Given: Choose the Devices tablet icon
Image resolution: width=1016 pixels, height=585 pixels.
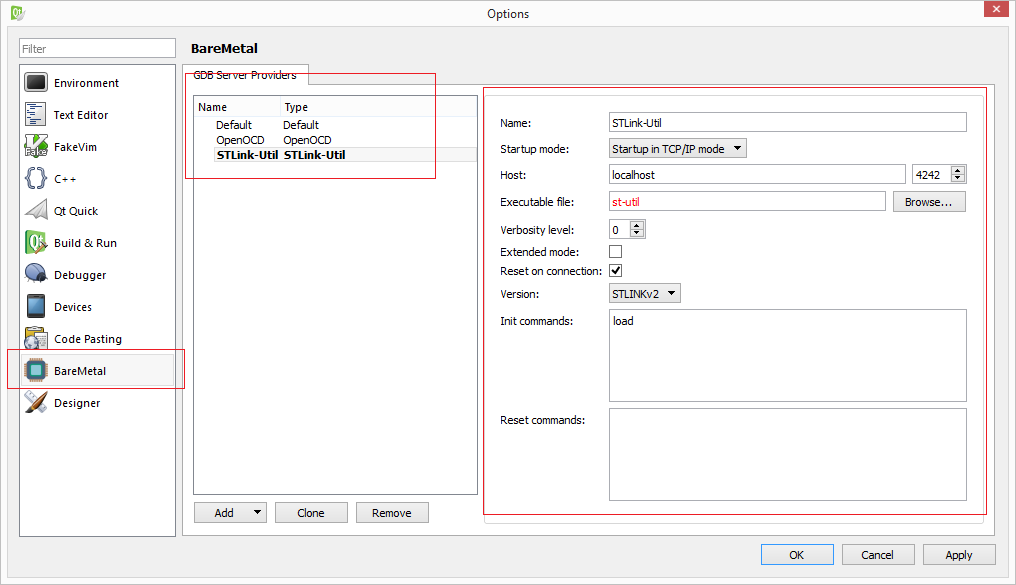Looking at the screenshot, I should pos(36,306).
